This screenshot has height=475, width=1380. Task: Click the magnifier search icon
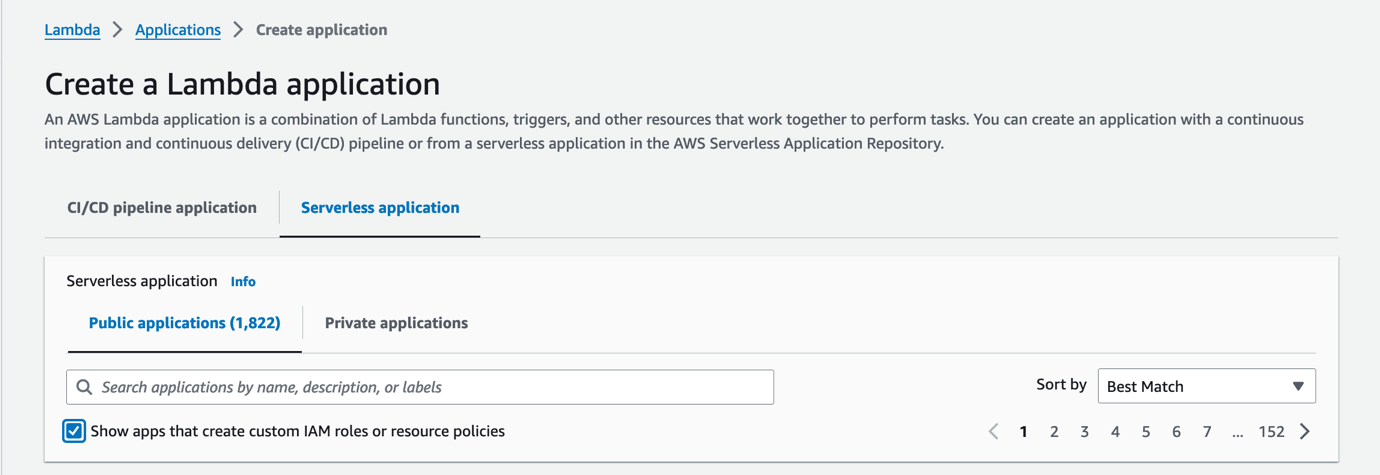pyautogui.click(x=85, y=387)
